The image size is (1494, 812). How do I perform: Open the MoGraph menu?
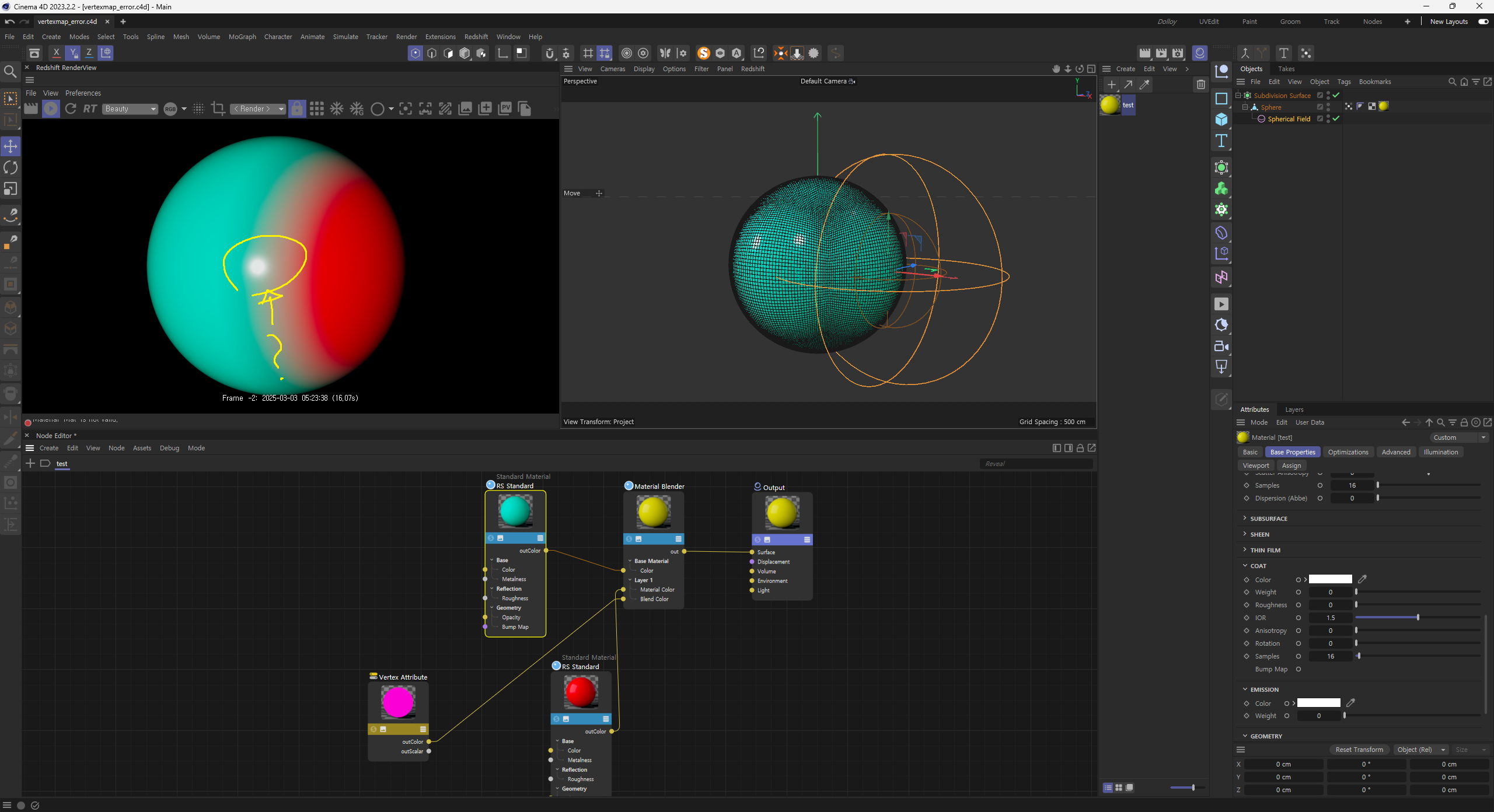tap(242, 37)
